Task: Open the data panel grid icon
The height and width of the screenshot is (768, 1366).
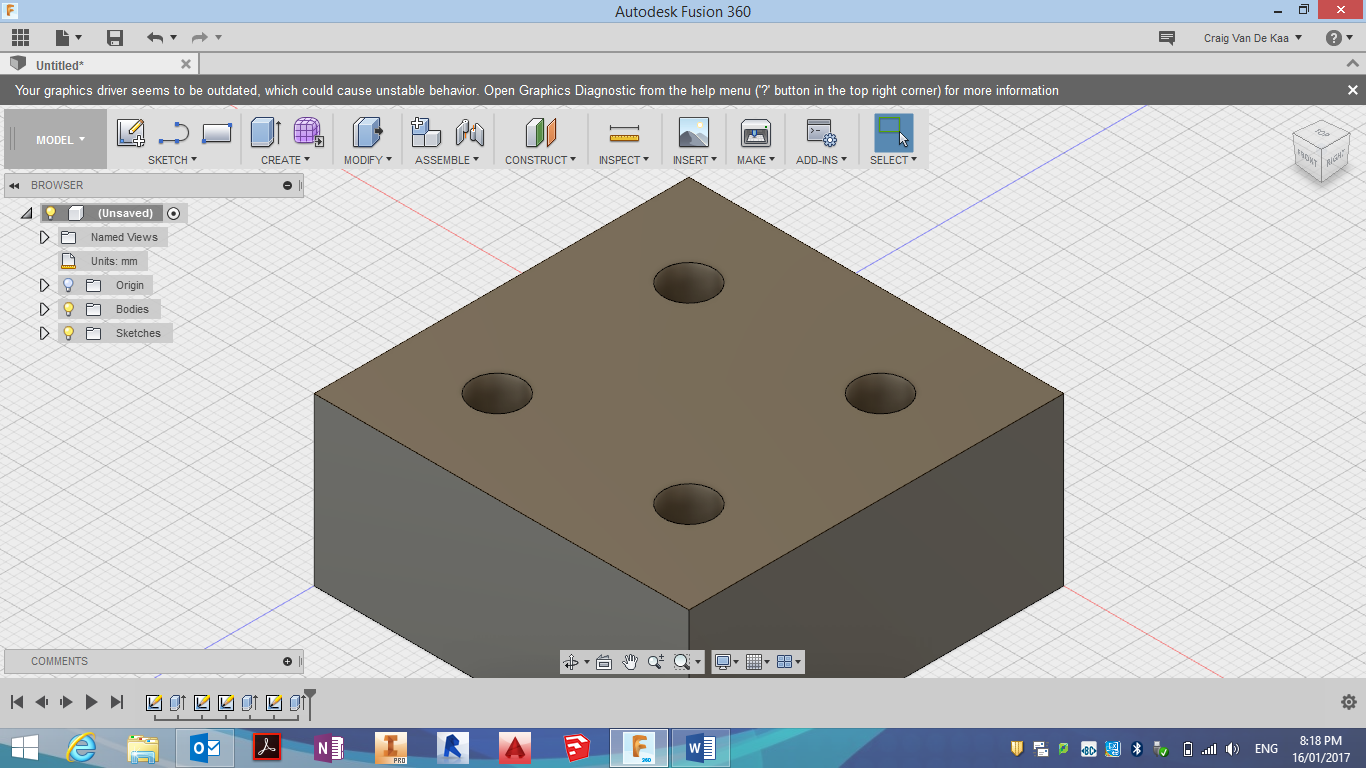Action: tap(20, 38)
